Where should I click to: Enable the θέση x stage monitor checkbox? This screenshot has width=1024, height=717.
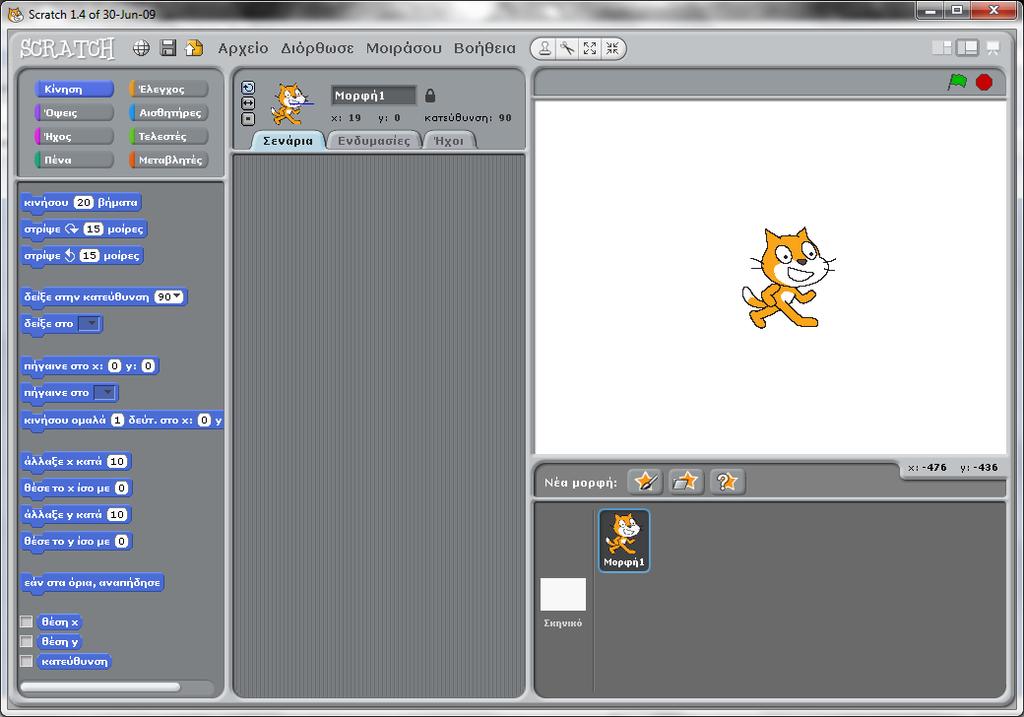[26, 621]
